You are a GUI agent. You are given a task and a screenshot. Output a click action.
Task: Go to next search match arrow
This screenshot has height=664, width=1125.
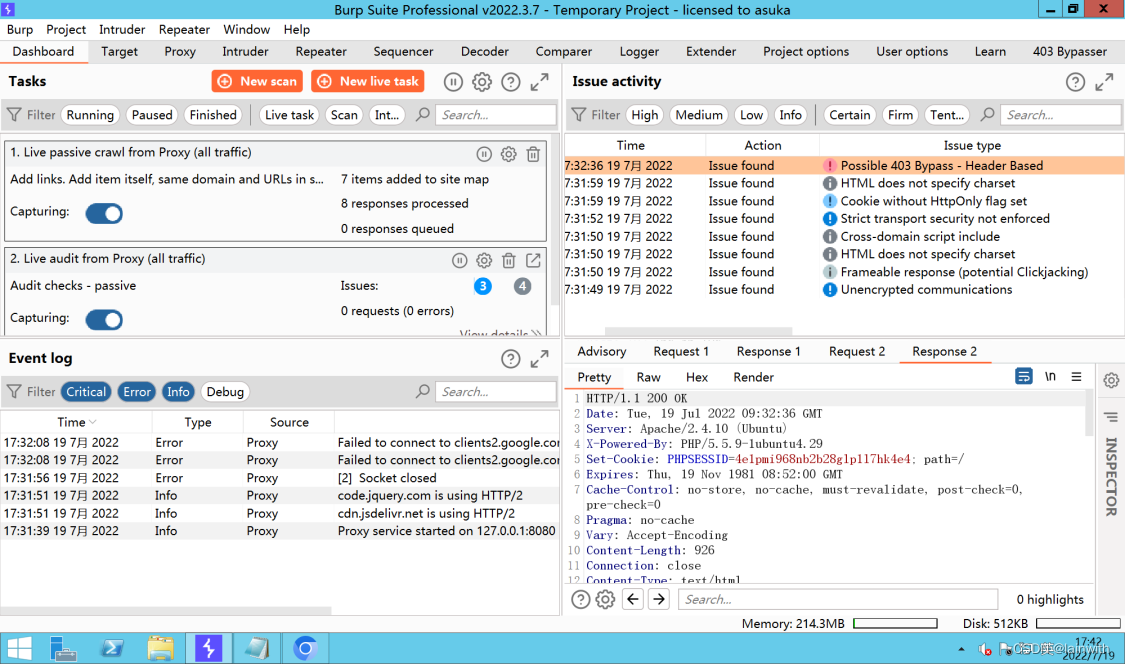click(659, 599)
